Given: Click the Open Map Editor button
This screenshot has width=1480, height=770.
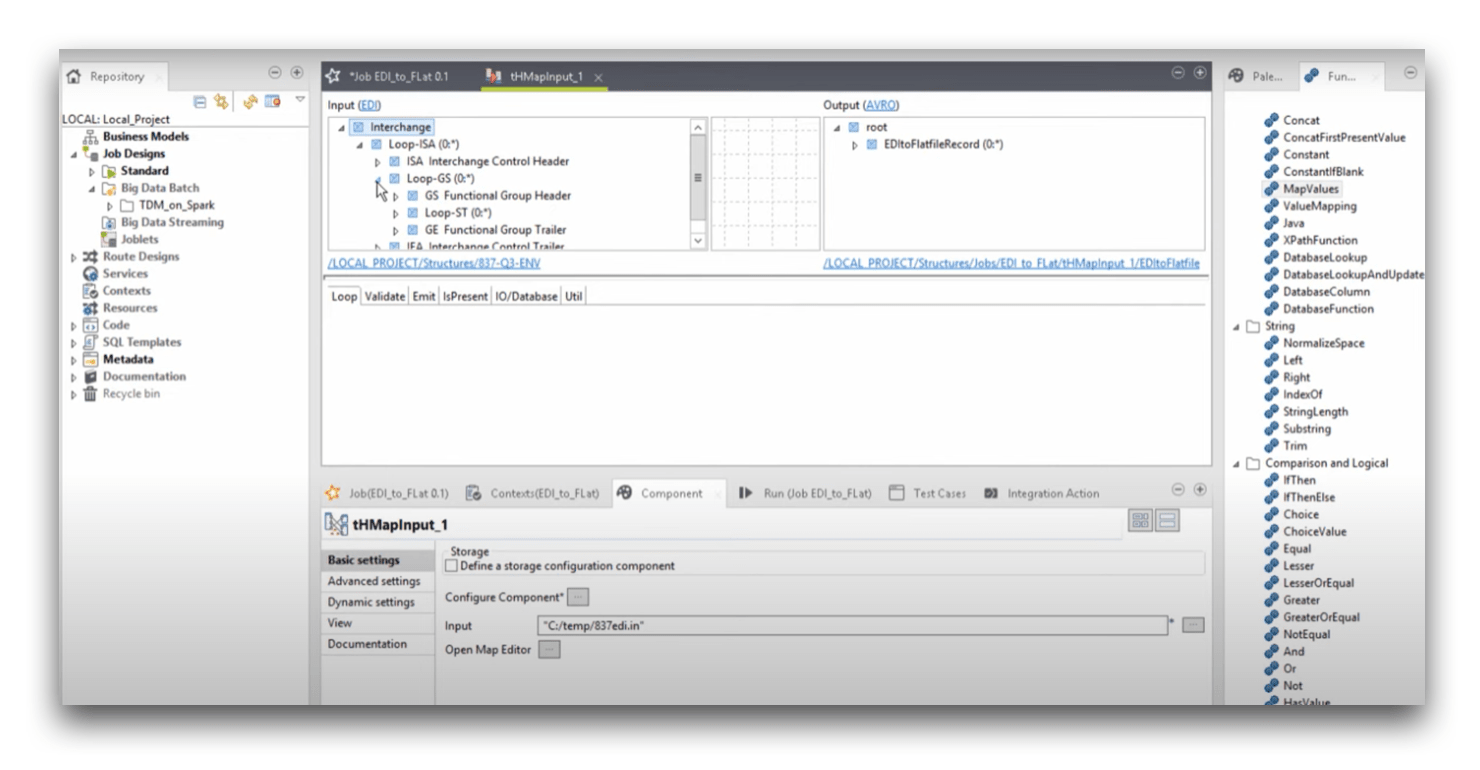Looking at the screenshot, I should pos(549,649).
